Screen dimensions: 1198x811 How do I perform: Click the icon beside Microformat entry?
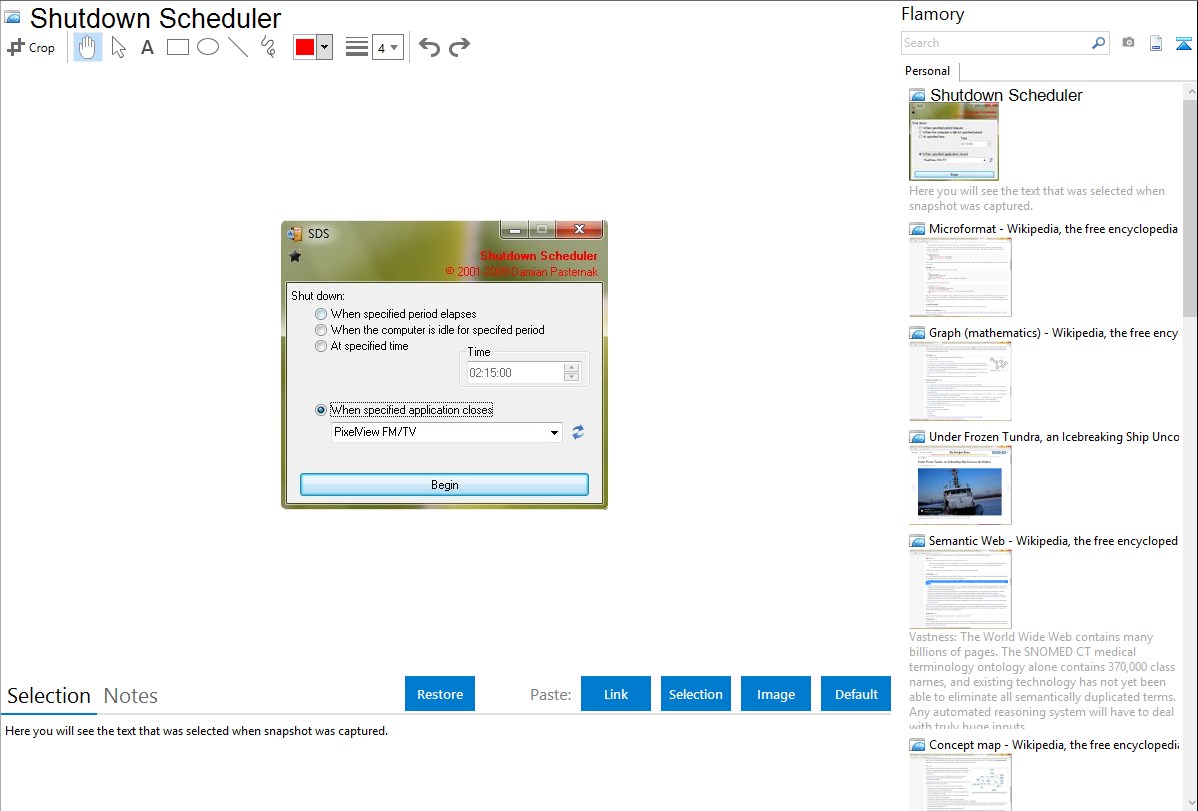pyautogui.click(x=918, y=229)
